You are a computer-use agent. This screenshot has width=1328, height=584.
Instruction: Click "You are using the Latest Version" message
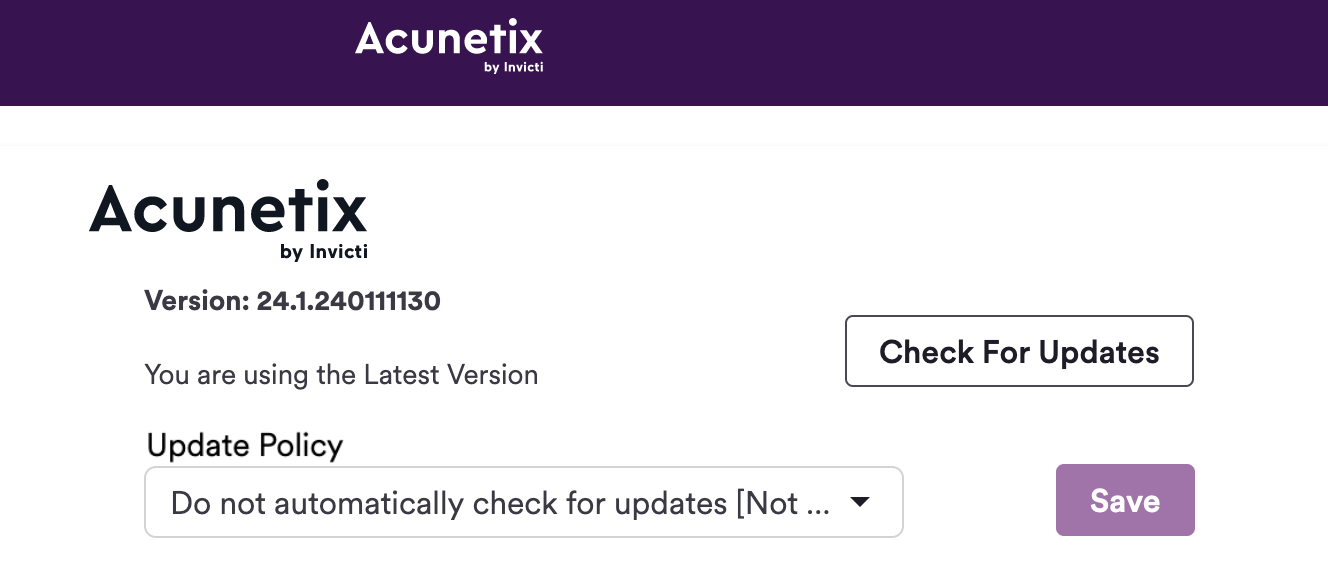pos(341,375)
